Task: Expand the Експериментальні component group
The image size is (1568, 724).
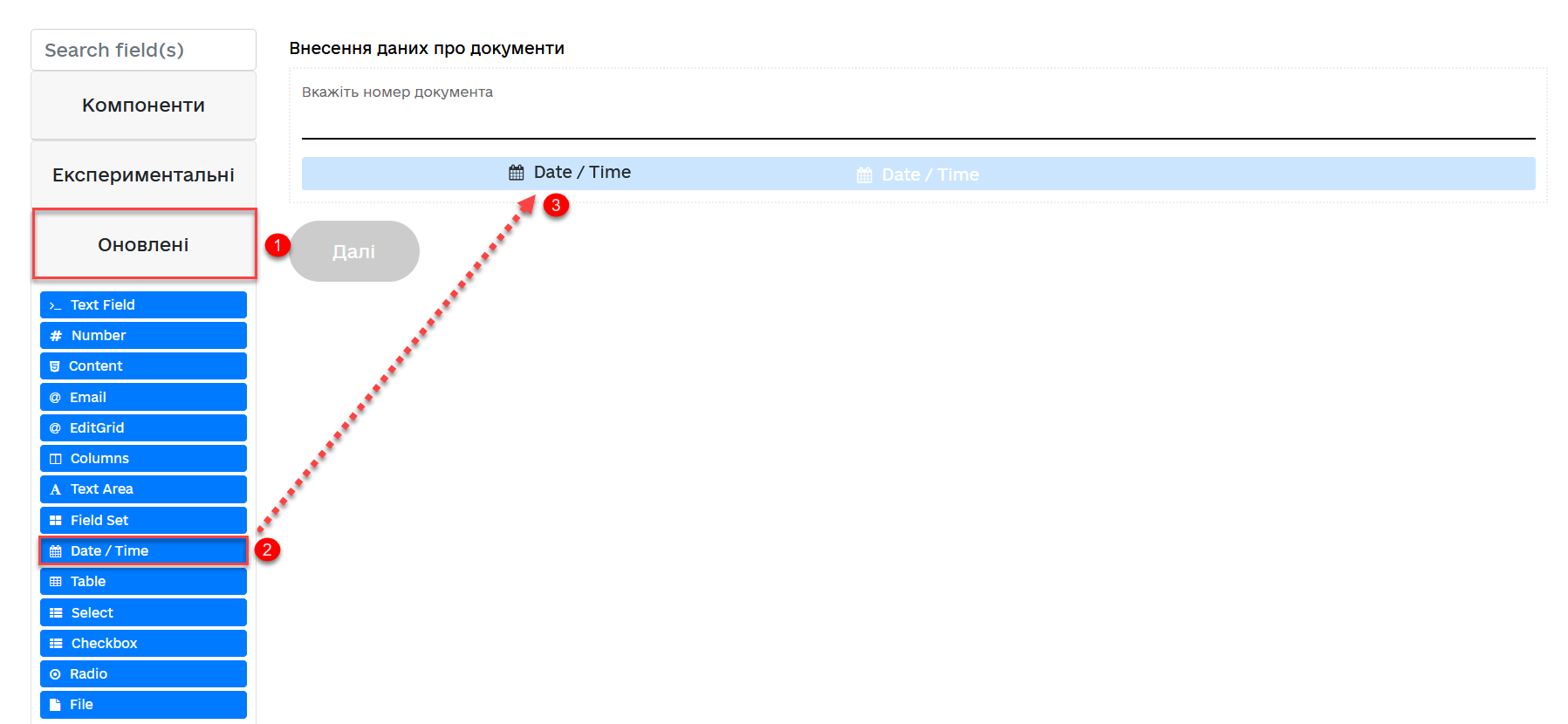Action: pyautogui.click(x=143, y=174)
